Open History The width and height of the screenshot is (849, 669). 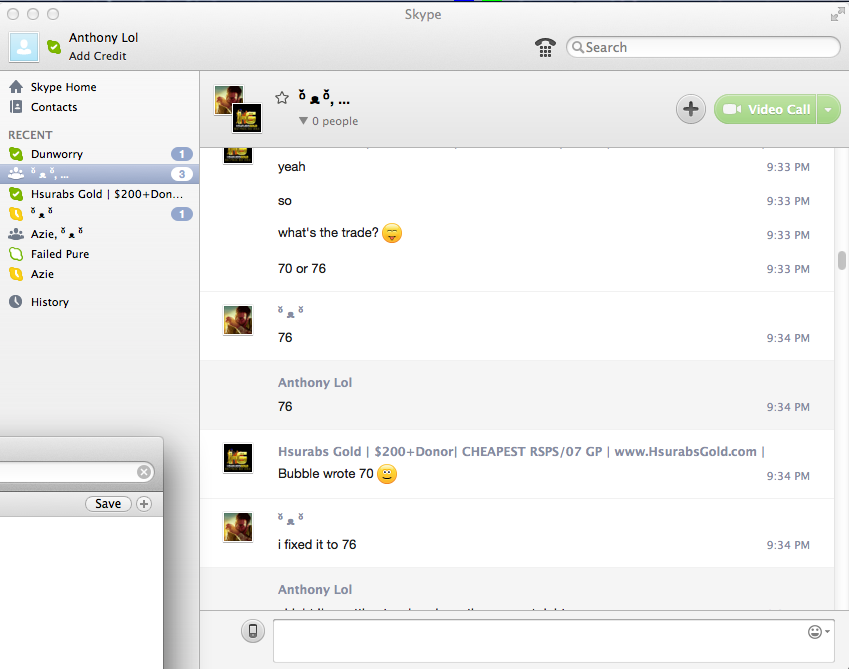pos(49,302)
